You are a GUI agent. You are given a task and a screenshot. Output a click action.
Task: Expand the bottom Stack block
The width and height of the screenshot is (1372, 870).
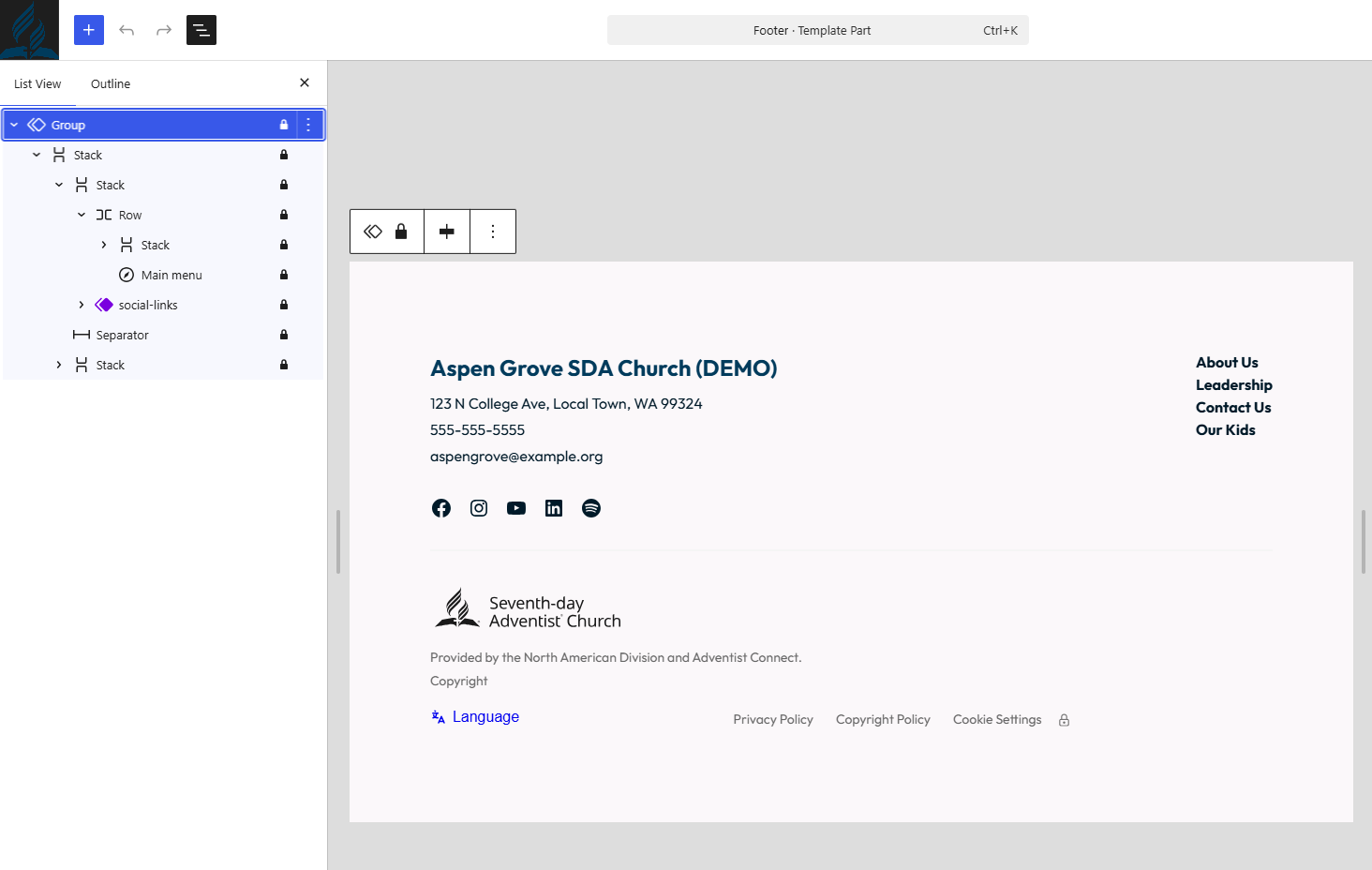pos(59,365)
